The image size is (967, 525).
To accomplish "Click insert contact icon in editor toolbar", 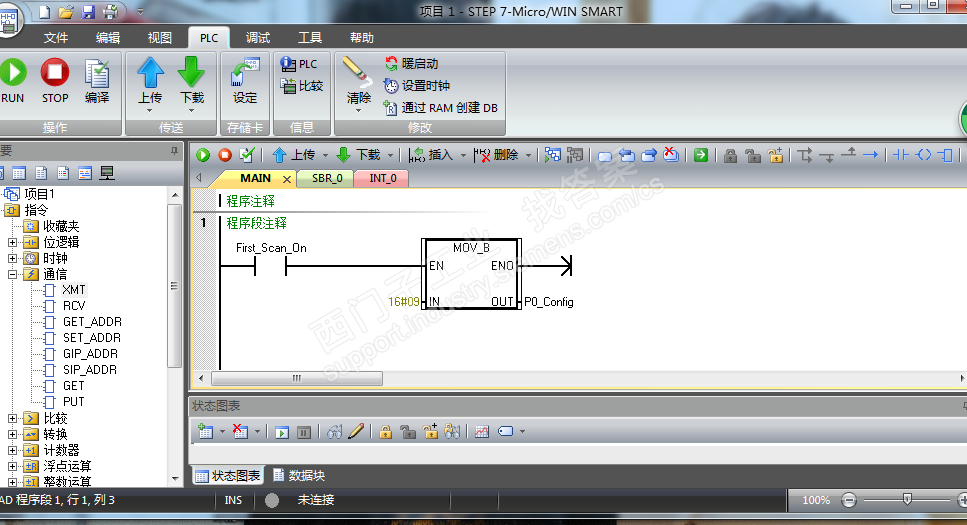I will click(901, 155).
